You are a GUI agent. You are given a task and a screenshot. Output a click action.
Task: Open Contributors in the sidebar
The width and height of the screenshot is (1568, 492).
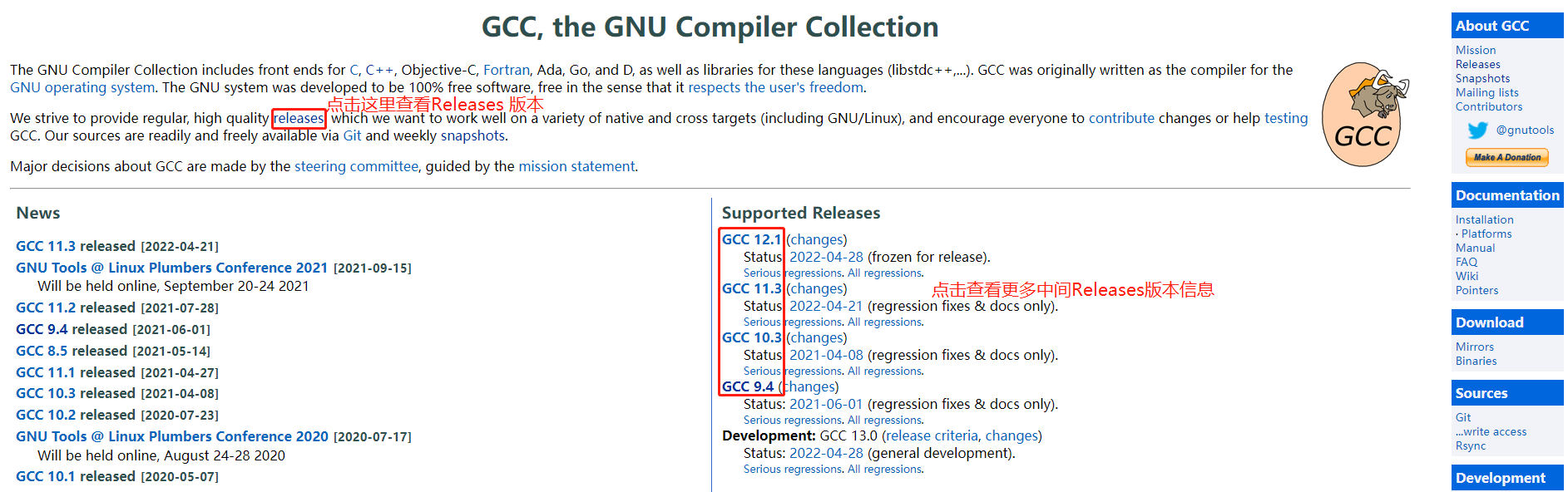[x=1488, y=106]
